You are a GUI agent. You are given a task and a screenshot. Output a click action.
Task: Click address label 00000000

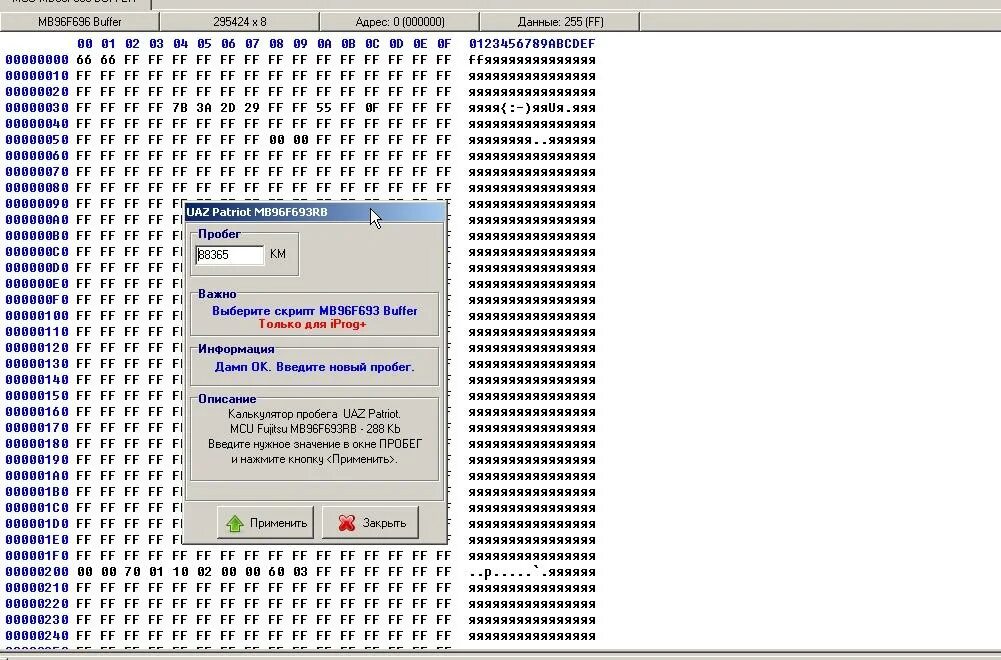[37, 60]
